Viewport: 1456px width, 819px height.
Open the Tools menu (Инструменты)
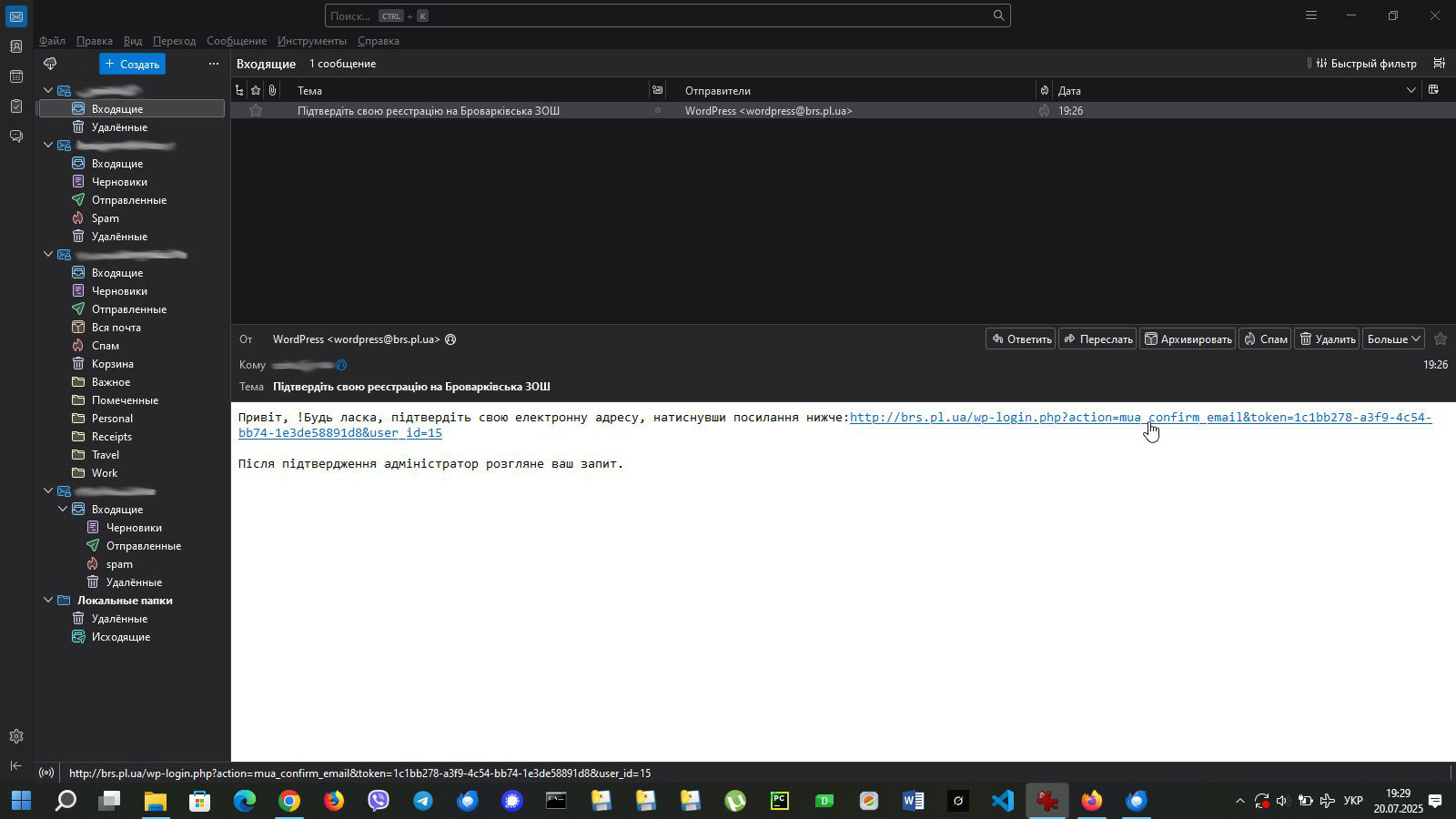(x=311, y=41)
